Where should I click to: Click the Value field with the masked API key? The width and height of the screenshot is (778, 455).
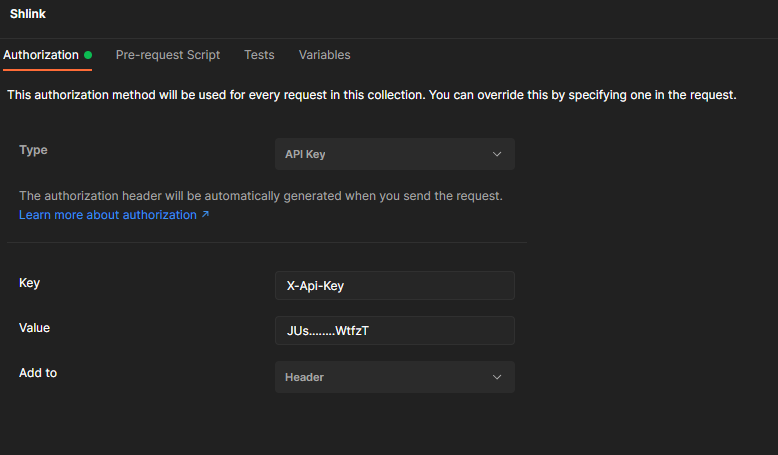[x=394, y=330]
